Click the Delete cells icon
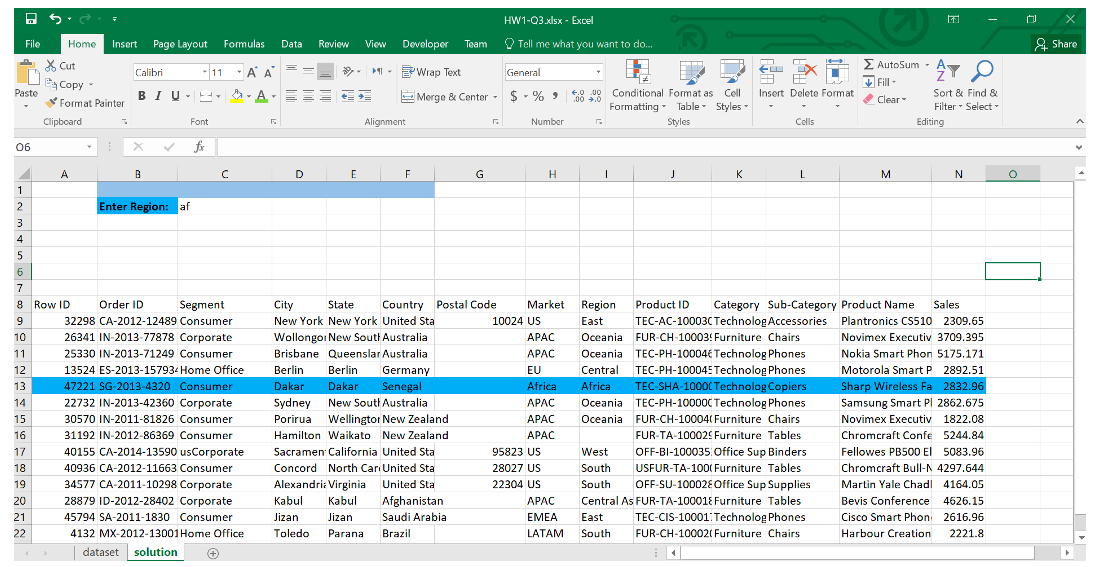Image resolution: width=1096 pixels, height=567 pixels. pyautogui.click(x=805, y=72)
